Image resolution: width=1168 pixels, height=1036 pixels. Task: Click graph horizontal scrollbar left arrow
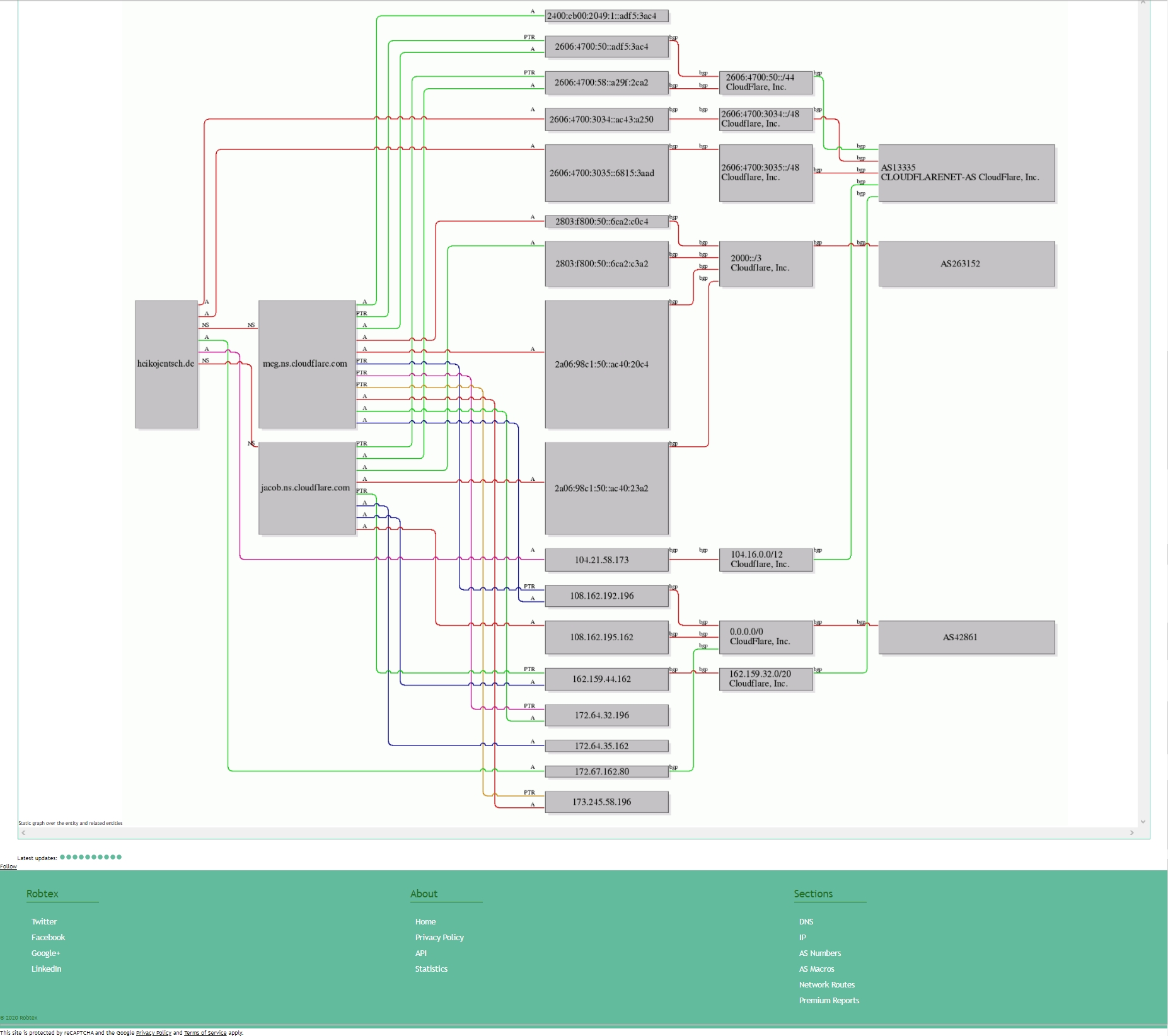[24, 833]
